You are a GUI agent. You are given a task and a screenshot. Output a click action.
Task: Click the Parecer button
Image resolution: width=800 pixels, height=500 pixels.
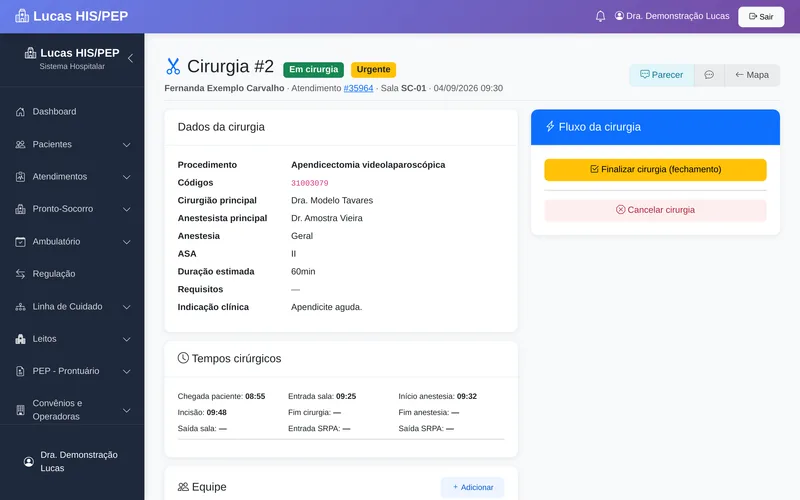tap(661, 75)
